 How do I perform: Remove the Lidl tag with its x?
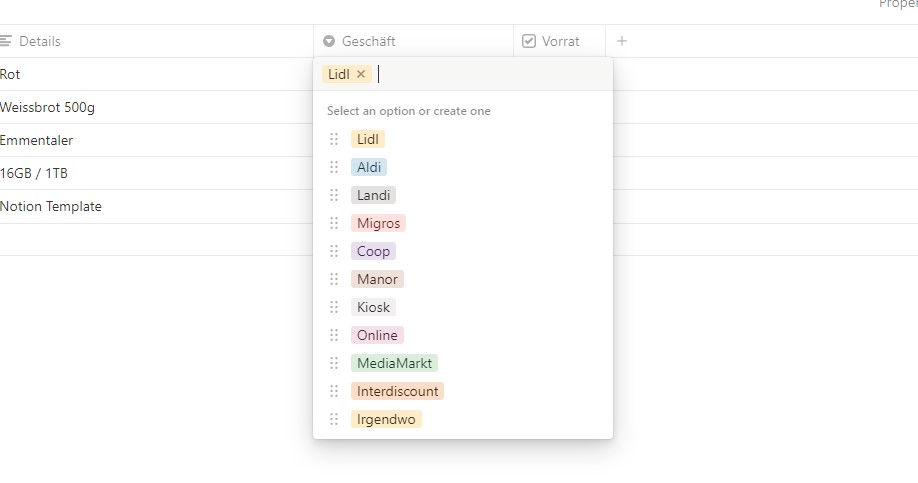coord(361,74)
